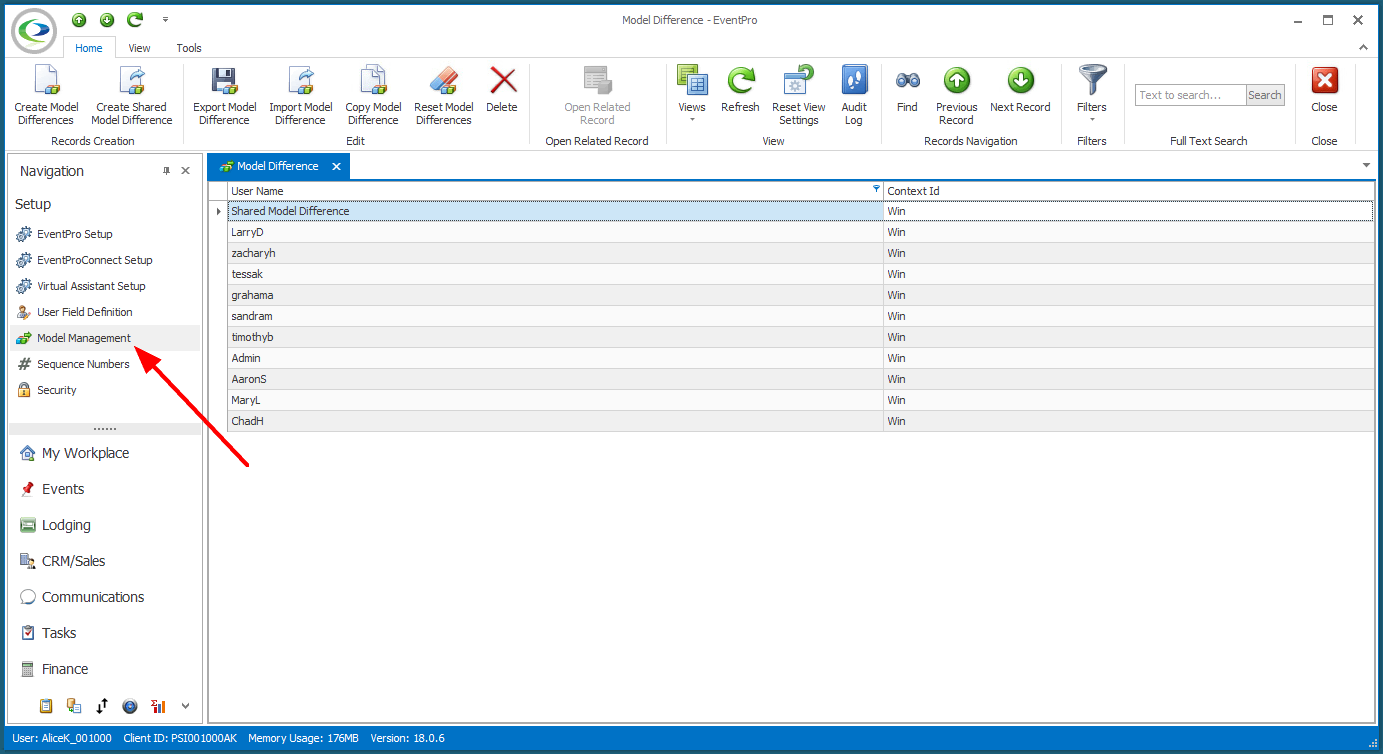Sort by the User Name column header
This screenshot has height=754, width=1383.
pyautogui.click(x=555, y=191)
